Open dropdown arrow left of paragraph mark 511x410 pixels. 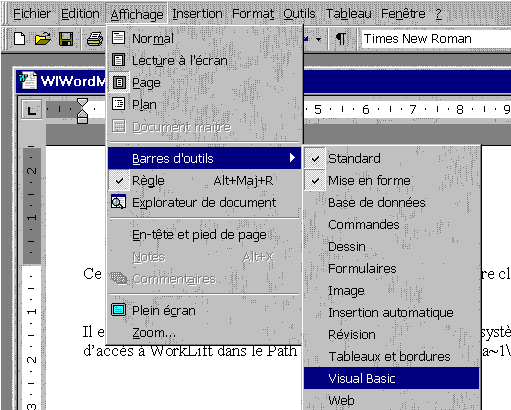(x=319, y=40)
